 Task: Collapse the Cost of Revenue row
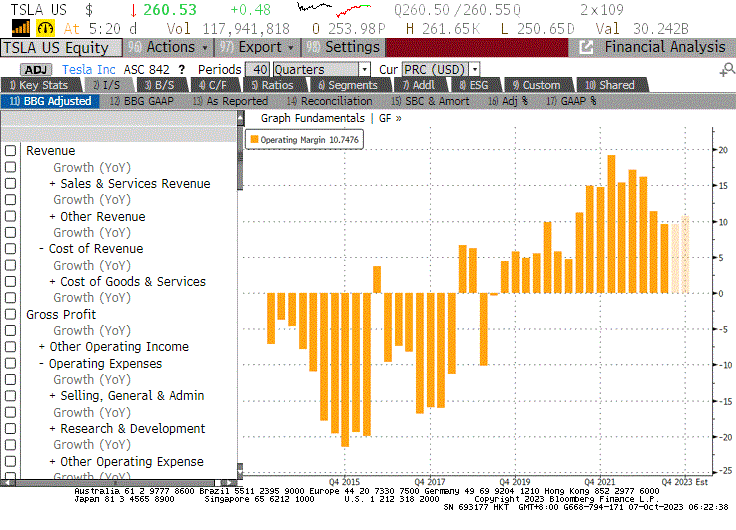coord(41,249)
